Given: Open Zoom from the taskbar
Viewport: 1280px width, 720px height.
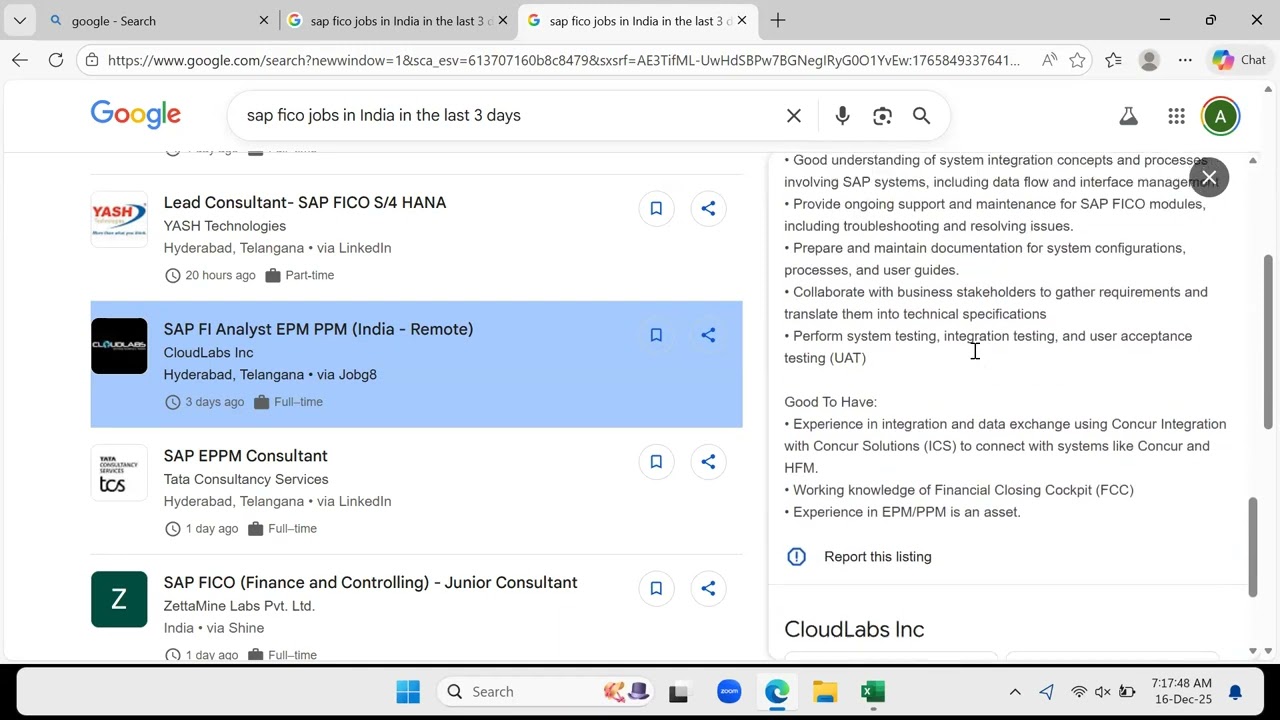Looking at the screenshot, I should (729, 691).
